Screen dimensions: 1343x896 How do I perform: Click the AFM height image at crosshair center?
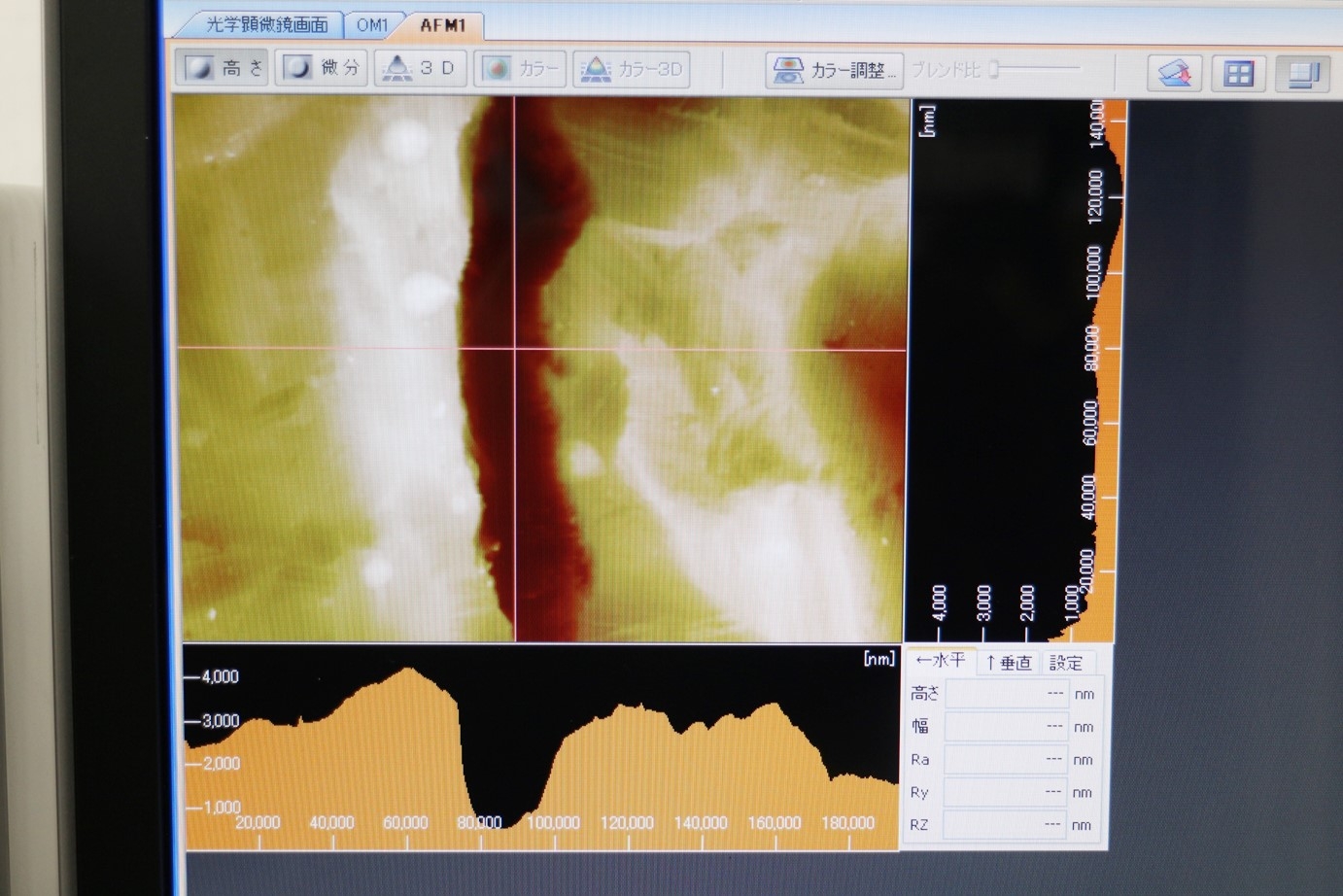[514, 347]
